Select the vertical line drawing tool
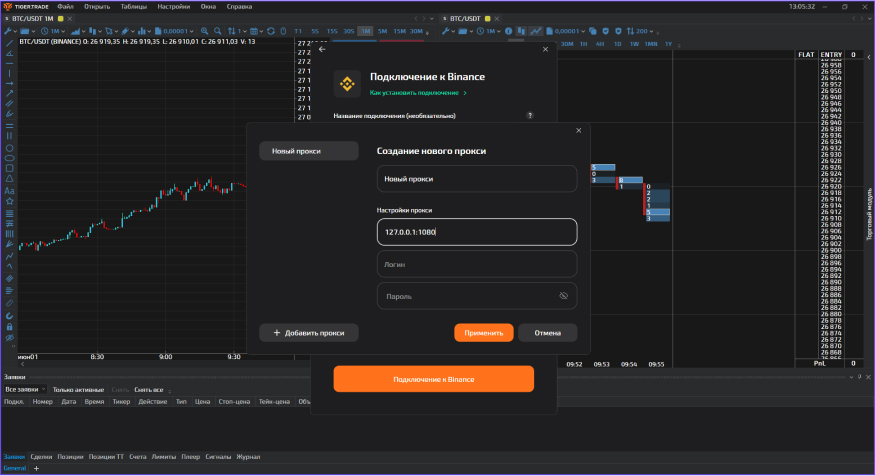The width and height of the screenshot is (875, 476). pyautogui.click(x=9, y=73)
